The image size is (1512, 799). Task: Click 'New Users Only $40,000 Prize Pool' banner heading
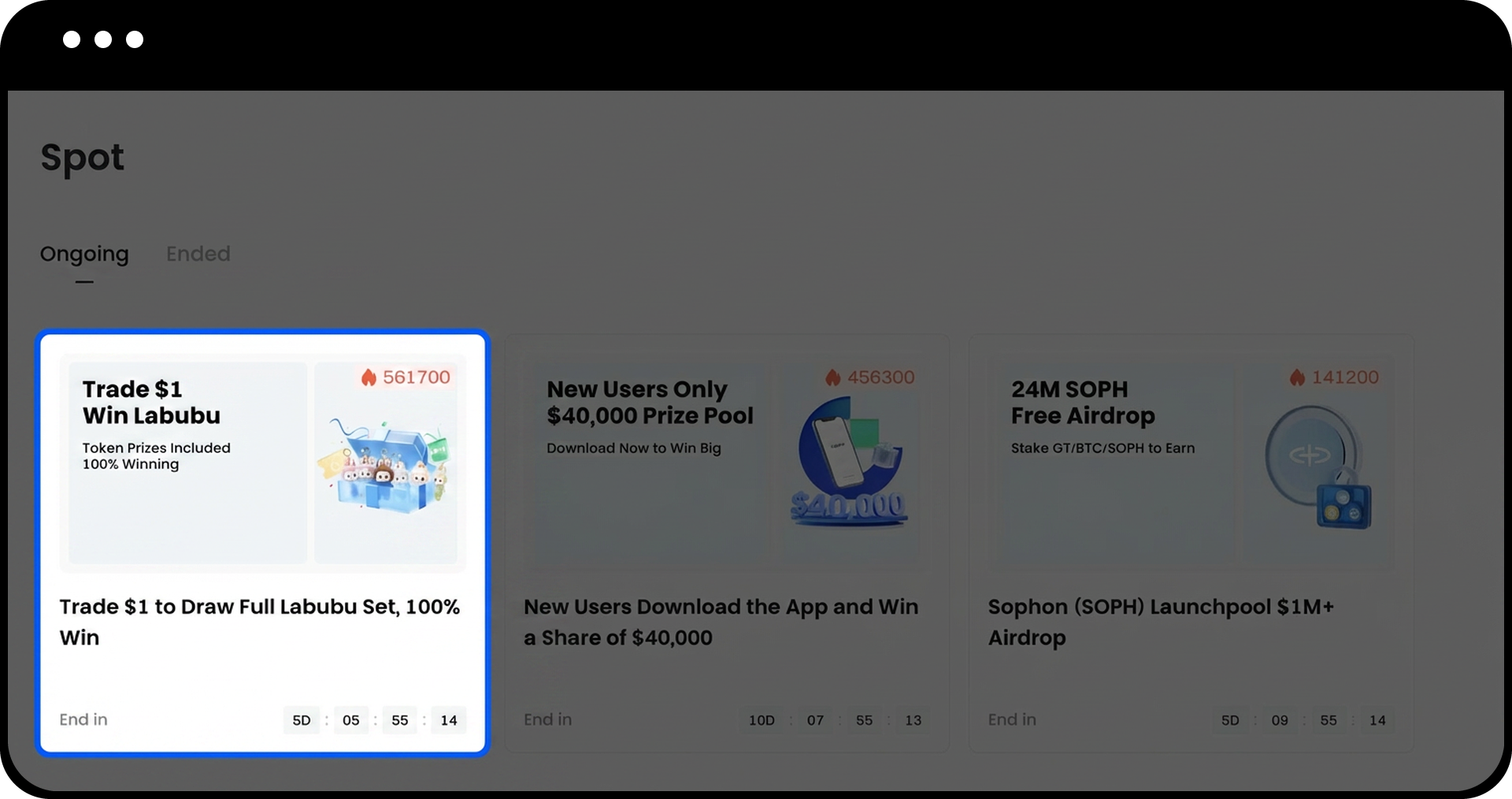click(x=650, y=402)
